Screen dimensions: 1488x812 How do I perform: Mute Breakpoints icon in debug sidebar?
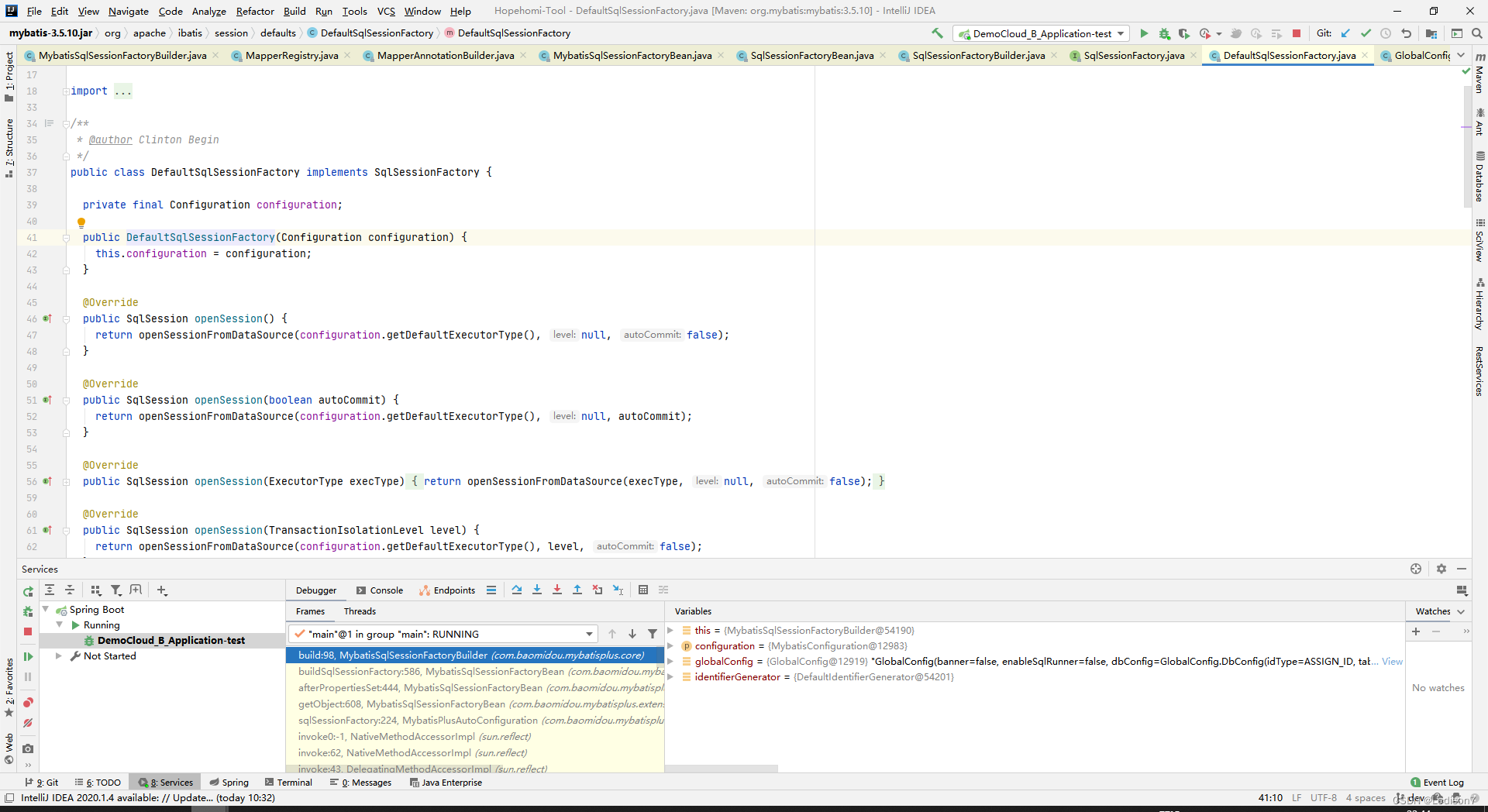point(28,723)
